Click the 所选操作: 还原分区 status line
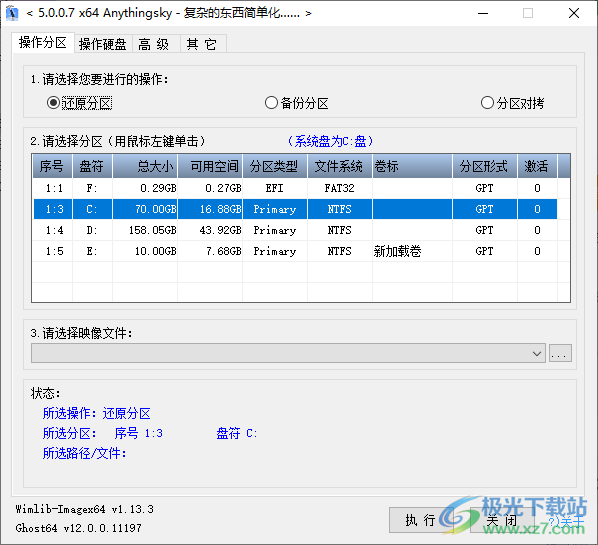This screenshot has height=545, width=598. pyautogui.click(x=96, y=413)
